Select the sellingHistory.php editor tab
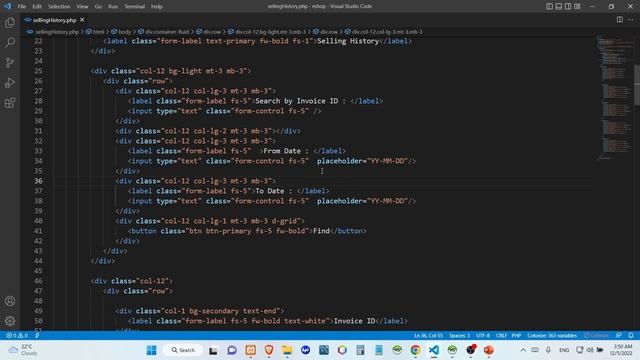 pyautogui.click(x=54, y=20)
